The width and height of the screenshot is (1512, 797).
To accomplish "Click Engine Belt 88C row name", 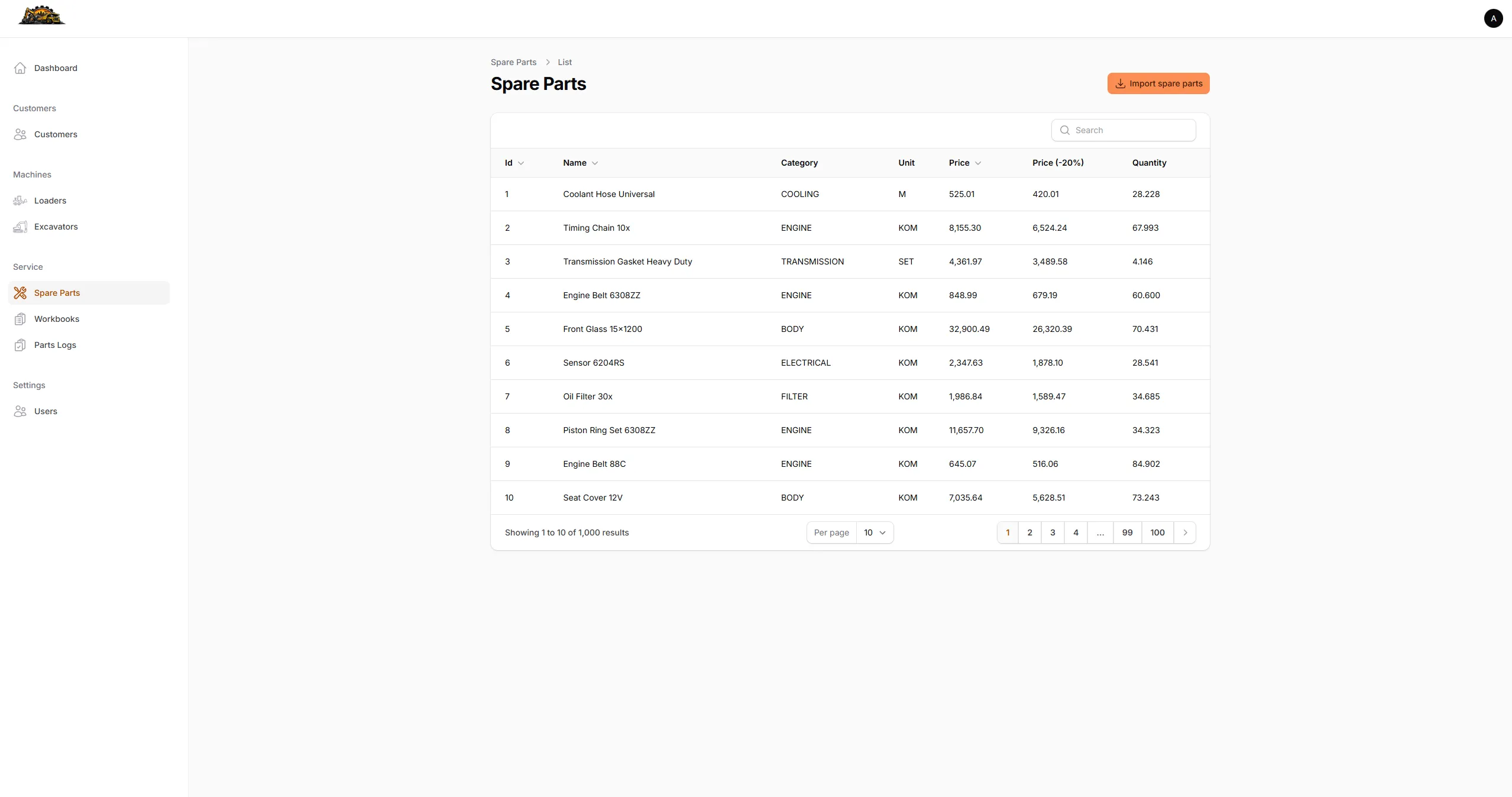I will pos(594,464).
